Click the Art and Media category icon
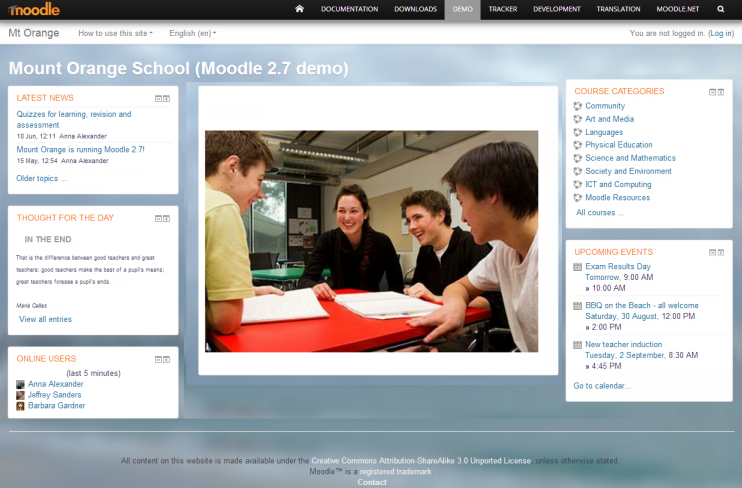This screenshot has height=488, width=742. point(578,119)
